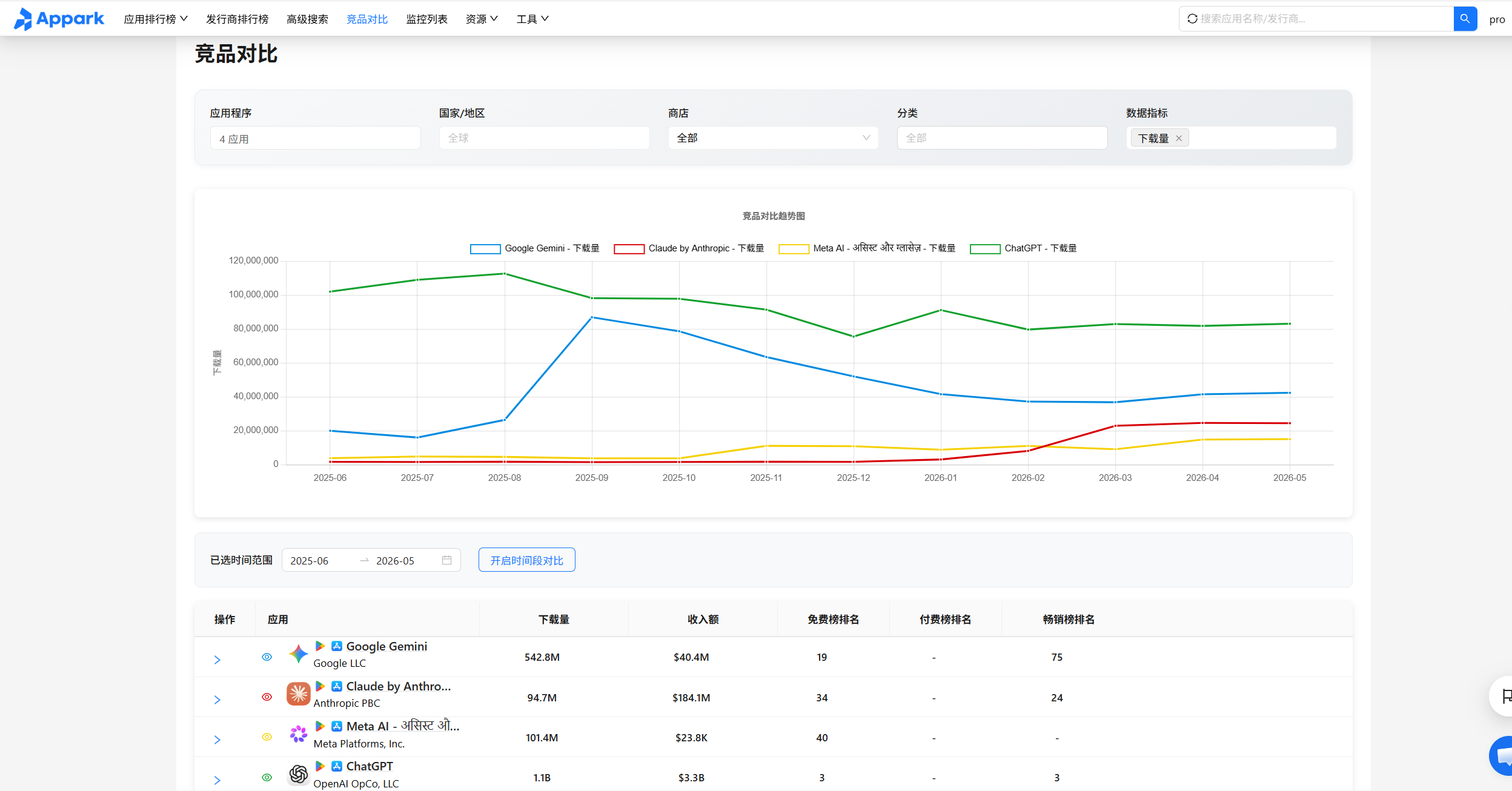Click the 付费榜排名 column header
1512x791 pixels.
945,619
